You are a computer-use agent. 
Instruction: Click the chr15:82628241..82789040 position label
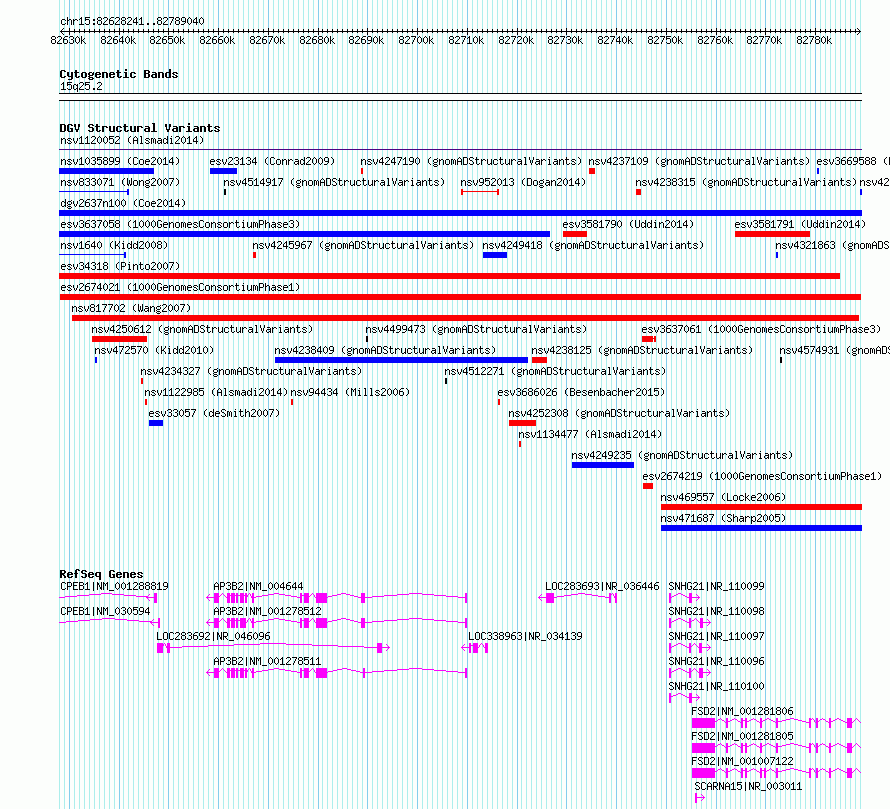point(132,21)
